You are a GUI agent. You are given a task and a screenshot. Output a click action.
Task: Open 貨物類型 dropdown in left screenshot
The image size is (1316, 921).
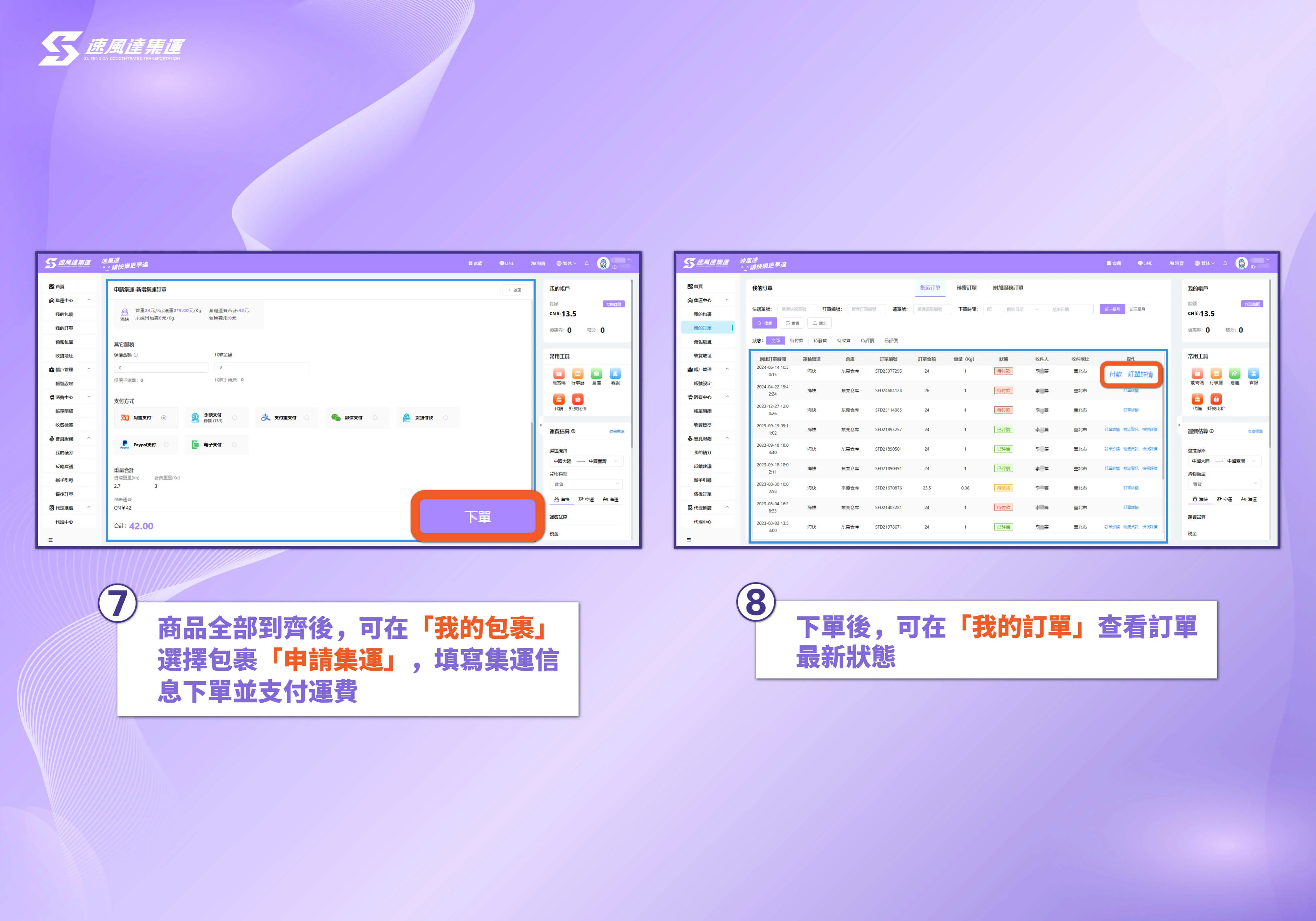(x=586, y=484)
